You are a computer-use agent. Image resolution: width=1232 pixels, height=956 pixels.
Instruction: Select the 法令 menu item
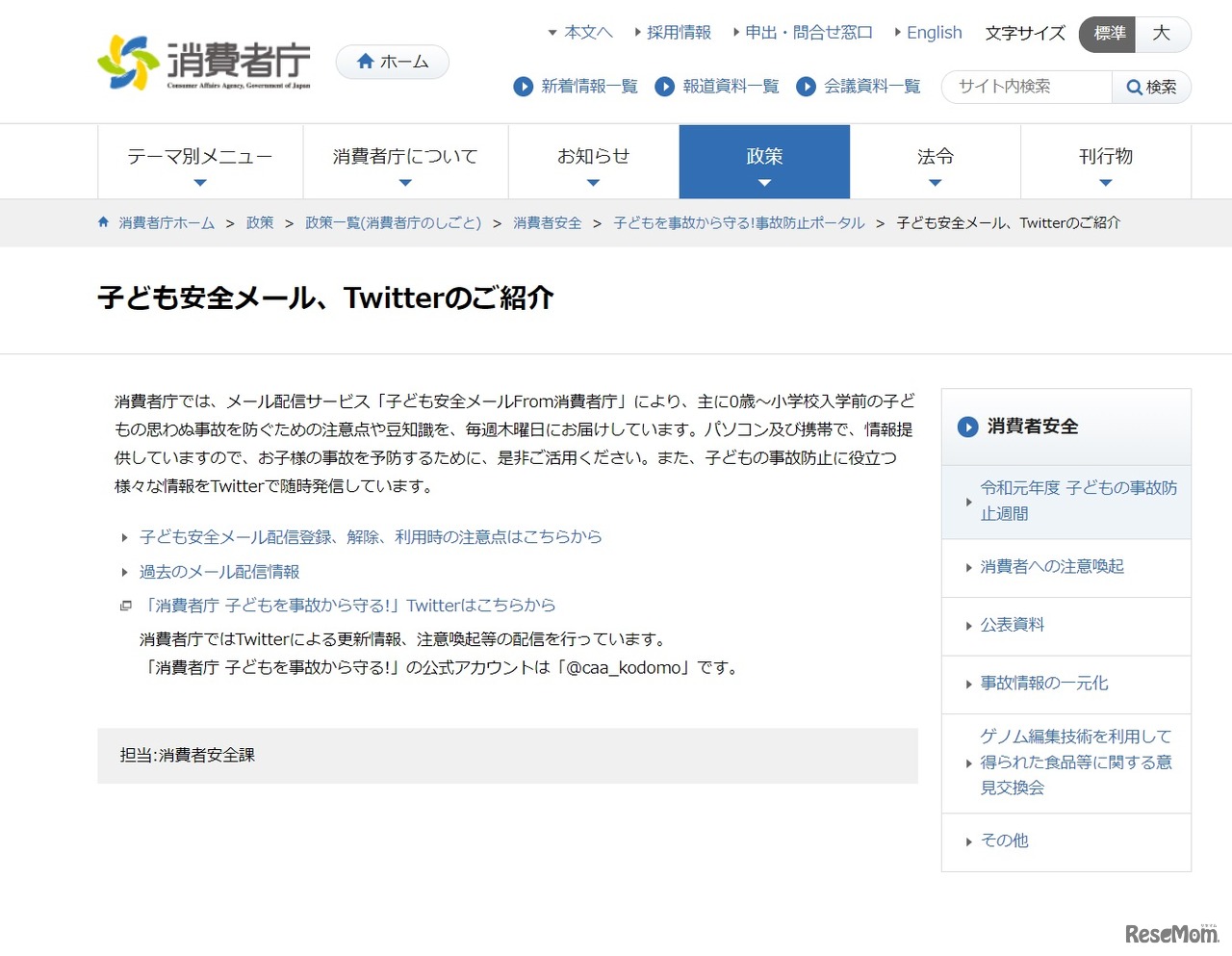(935, 155)
